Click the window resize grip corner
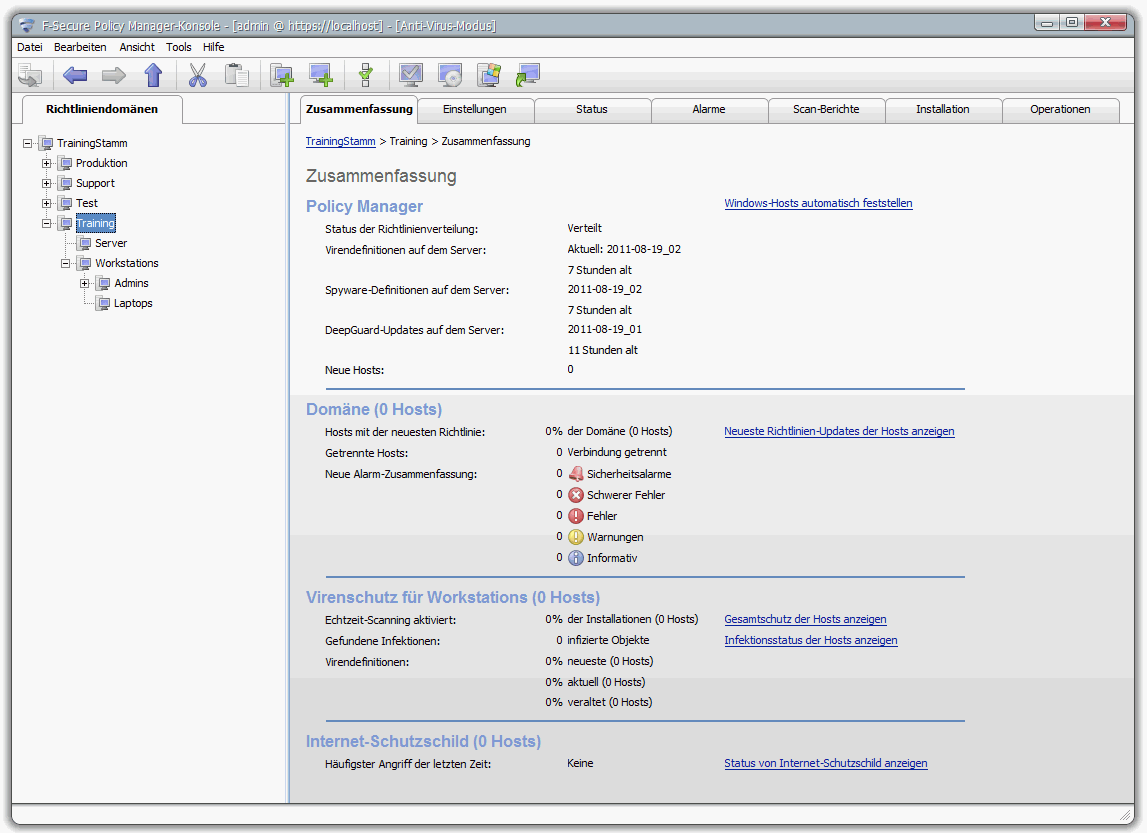The width and height of the screenshot is (1147, 833). [x=1125, y=815]
